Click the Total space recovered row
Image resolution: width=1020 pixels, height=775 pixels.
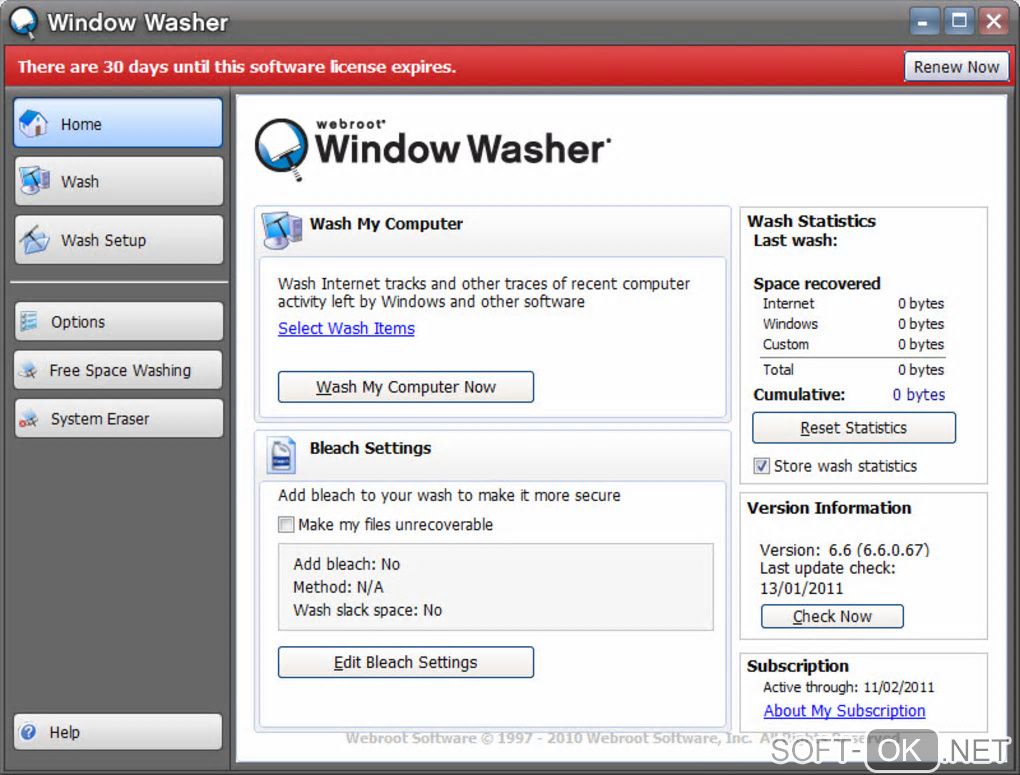(x=853, y=370)
